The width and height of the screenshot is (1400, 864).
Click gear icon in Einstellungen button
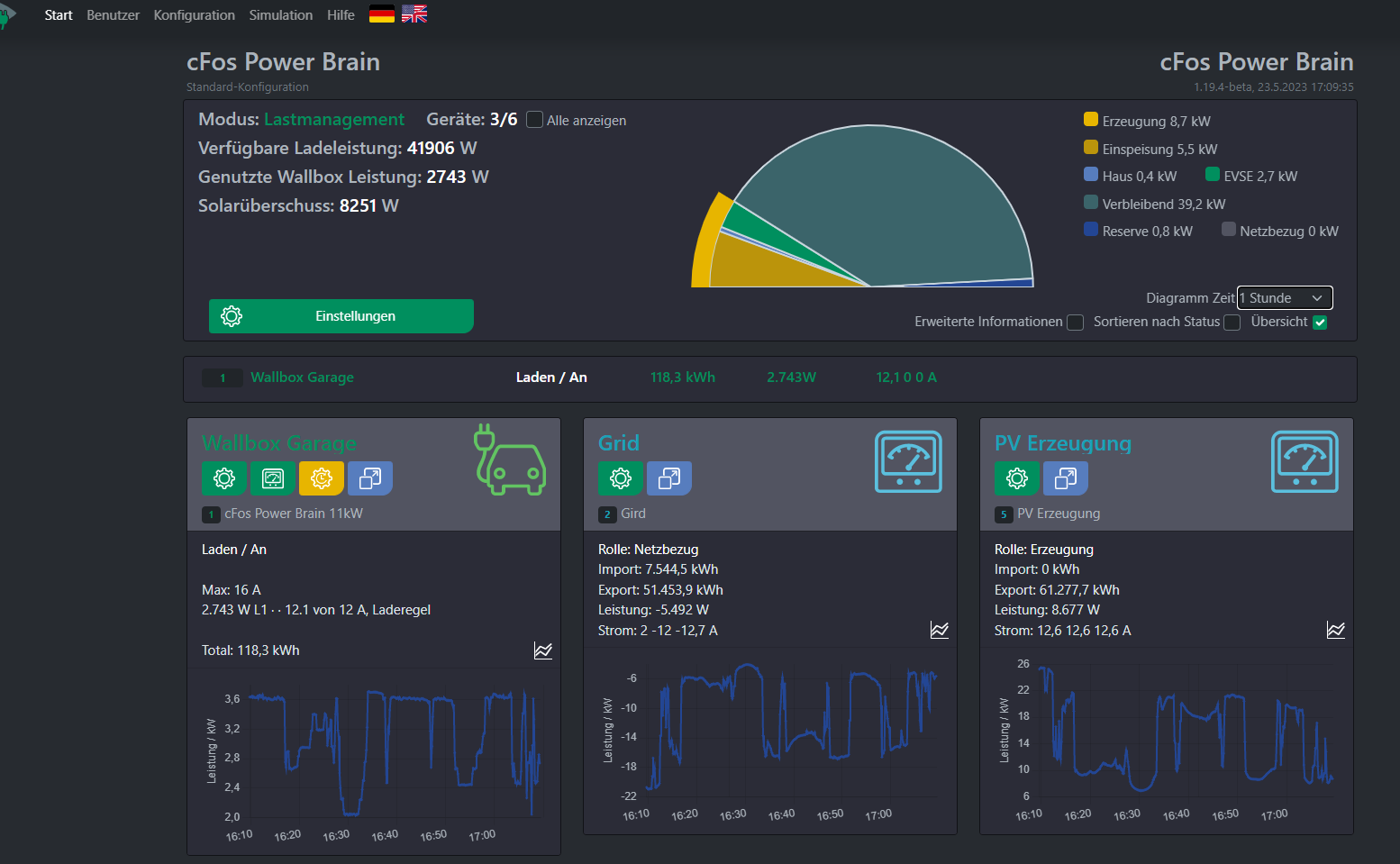[232, 316]
